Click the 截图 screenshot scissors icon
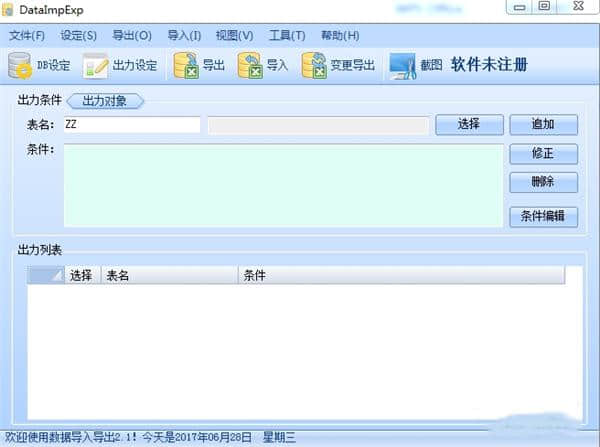 click(x=403, y=66)
